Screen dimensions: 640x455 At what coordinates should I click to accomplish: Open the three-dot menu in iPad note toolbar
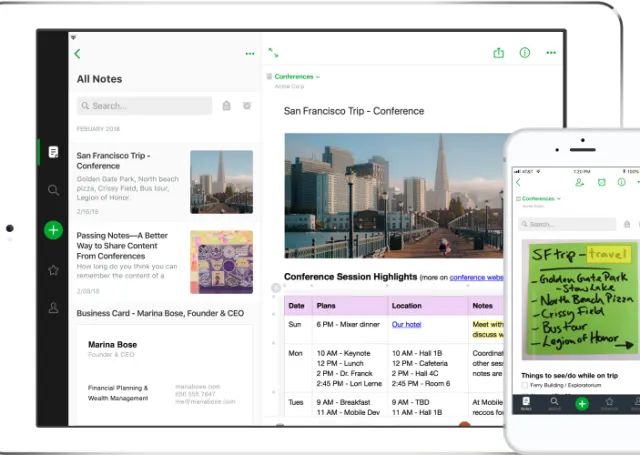pos(551,53)
